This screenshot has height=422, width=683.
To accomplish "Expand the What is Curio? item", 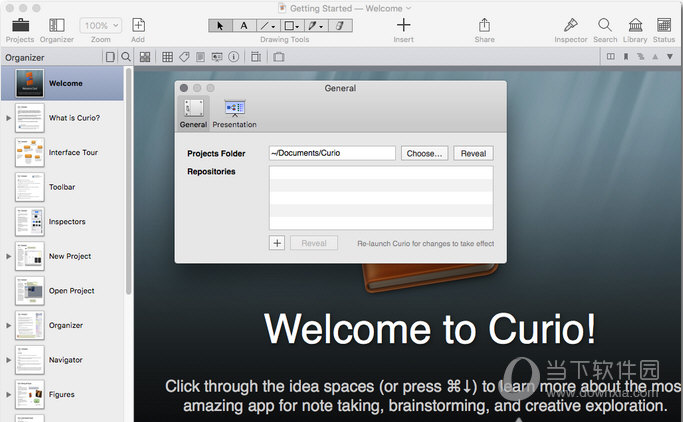I will coord(8,118).
